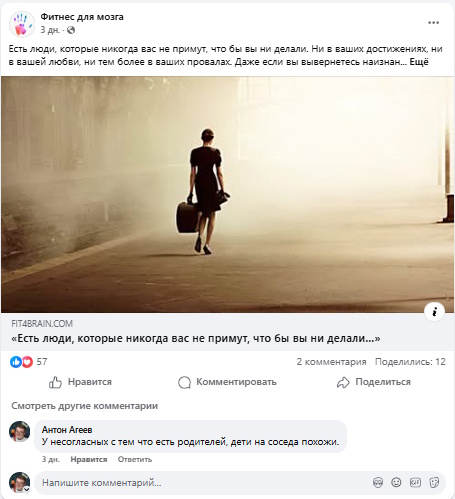The width and height of the screenshot is (455, 499).
Task: Open the three-dot post options menu
Action: click(x=433, y=23)
